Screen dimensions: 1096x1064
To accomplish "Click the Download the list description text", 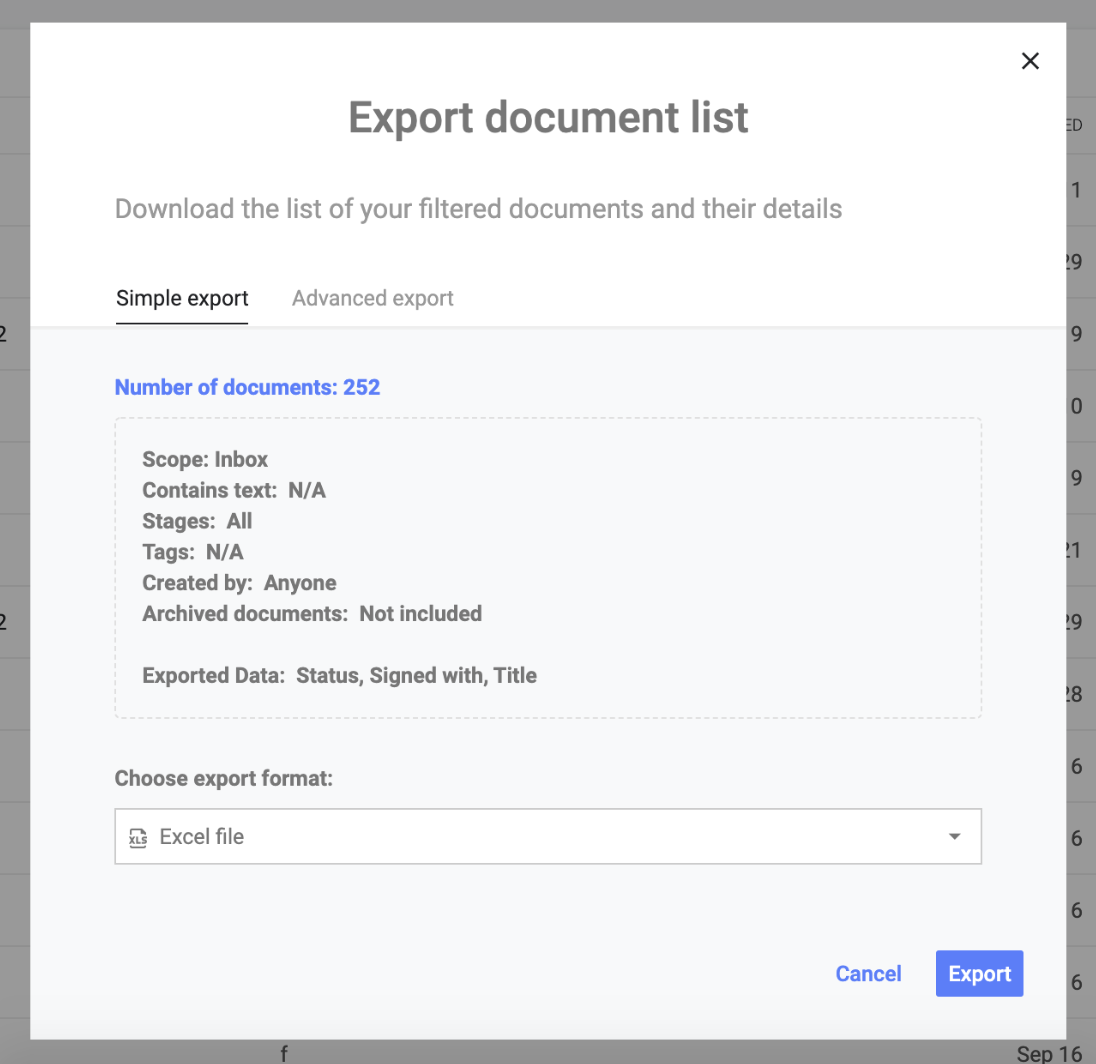I will pos(478,209).
